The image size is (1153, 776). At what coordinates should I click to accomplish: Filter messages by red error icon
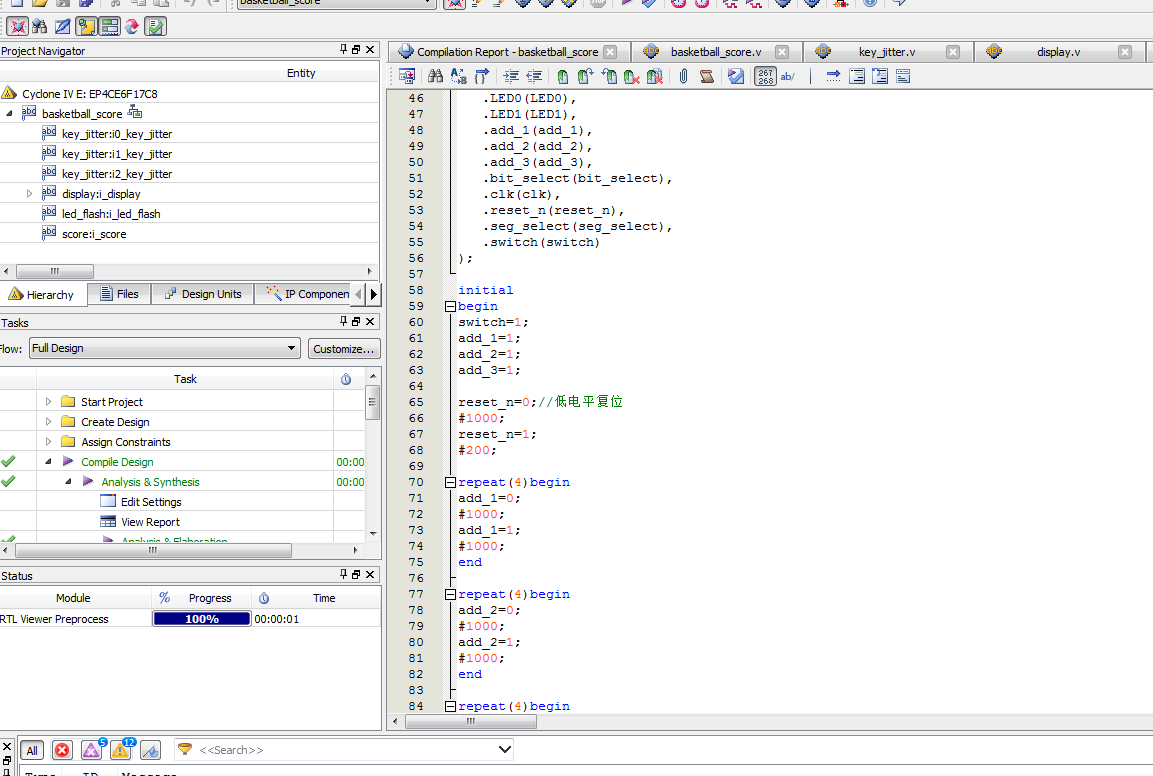63,750
